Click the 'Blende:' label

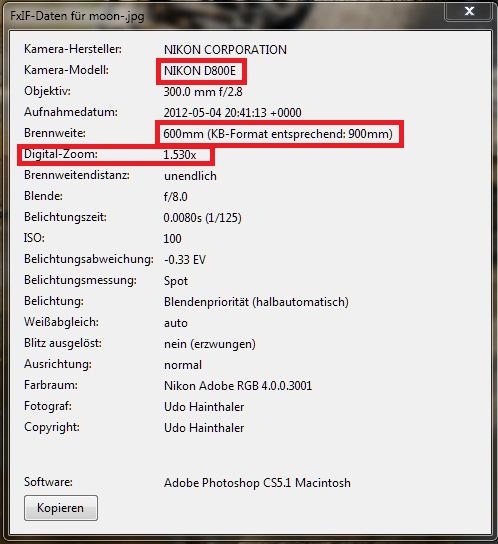43,196
